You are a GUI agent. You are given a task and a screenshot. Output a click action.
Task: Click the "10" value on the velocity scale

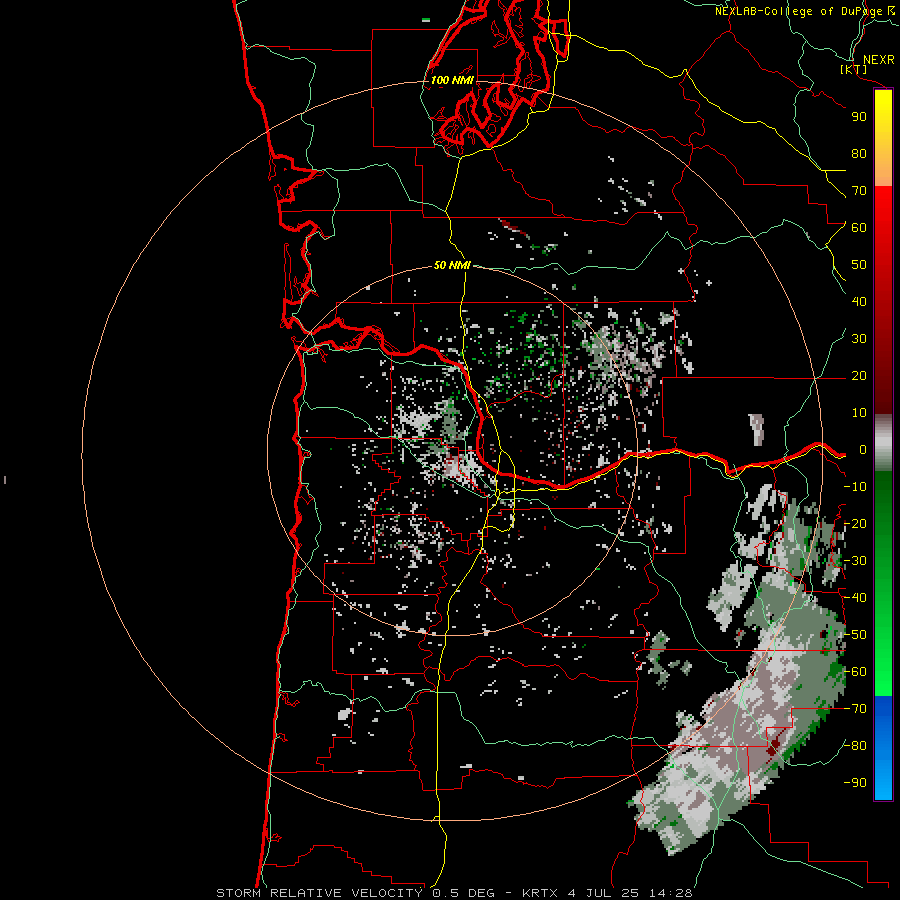[x=859, y=413]
